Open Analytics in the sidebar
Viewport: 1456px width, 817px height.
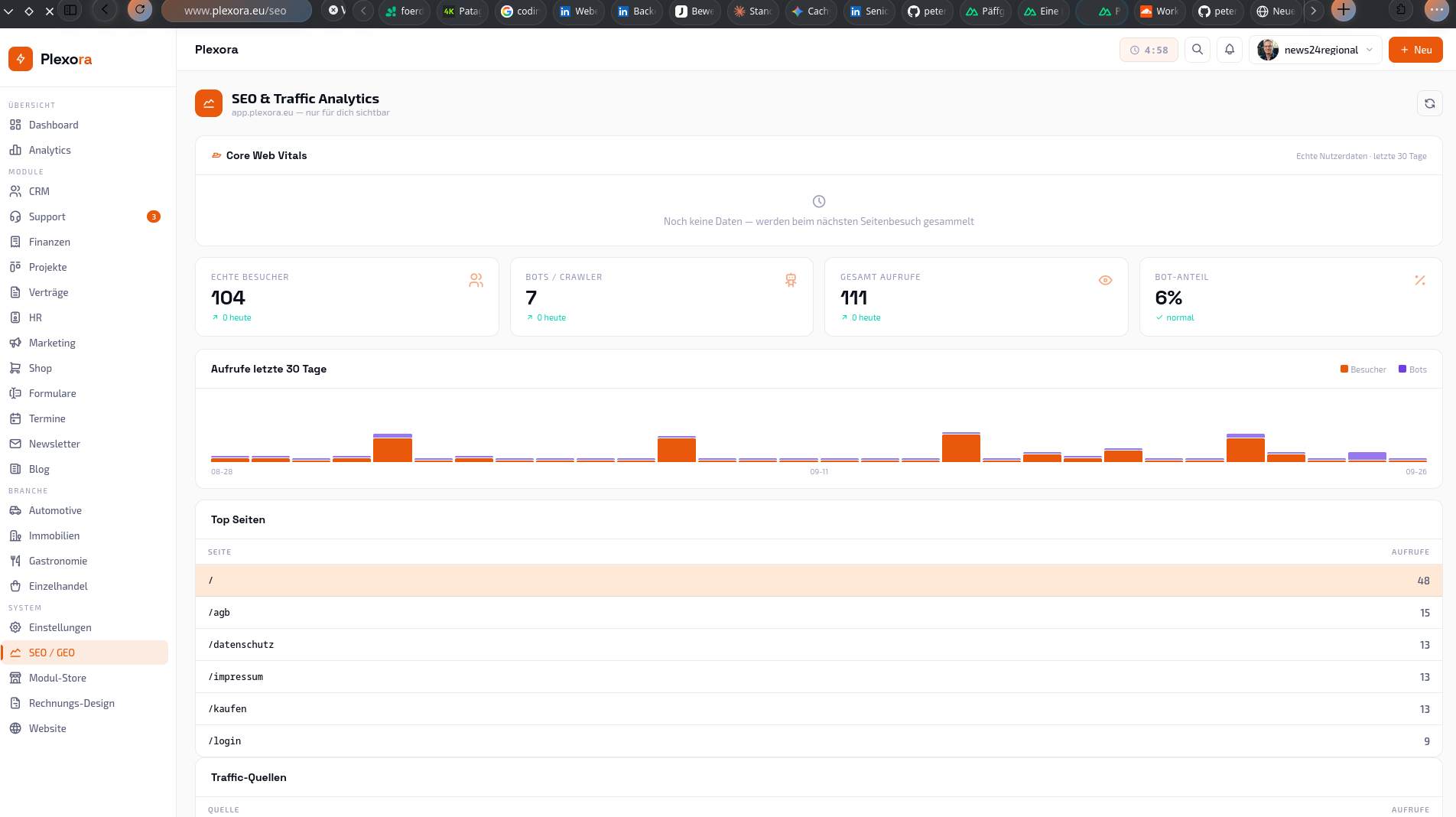84,150
